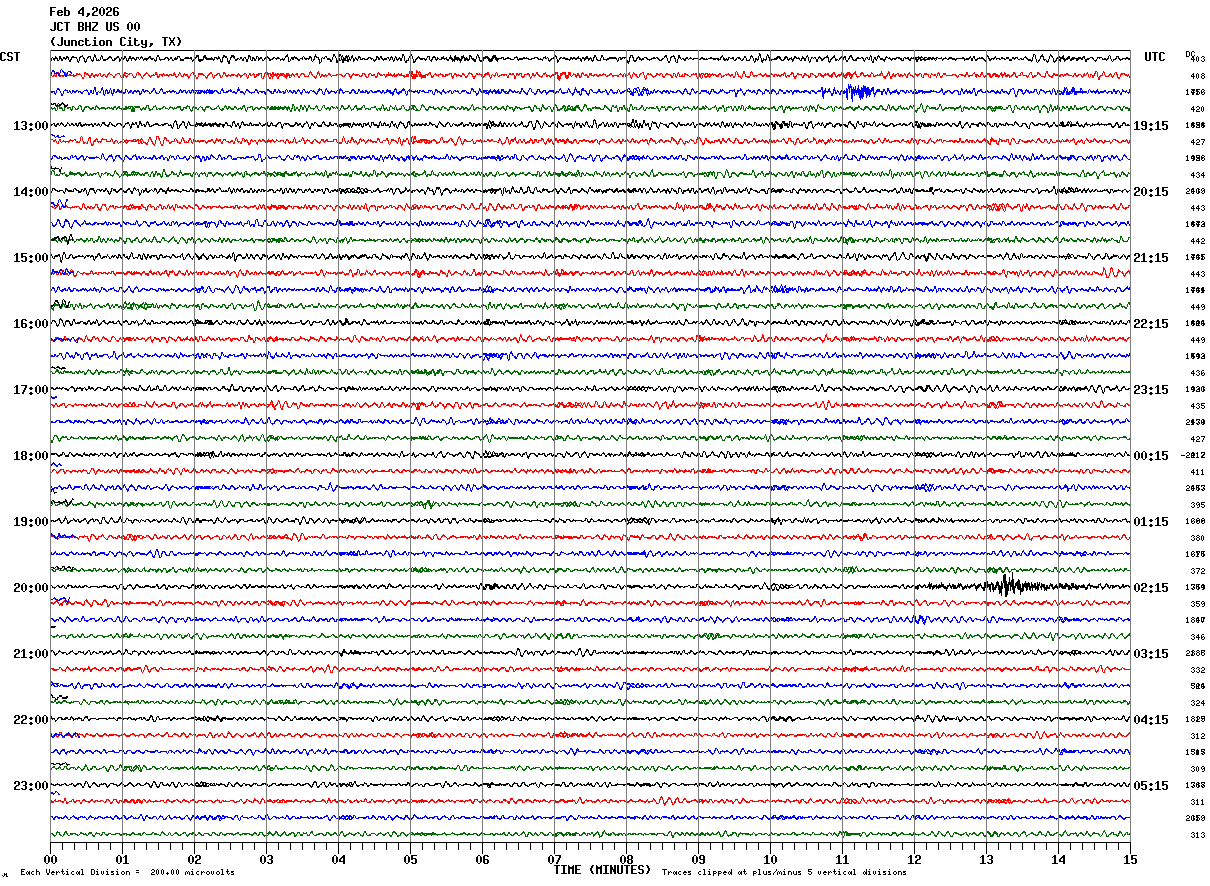Select the 20:00 CST row label

click(30, 588)
